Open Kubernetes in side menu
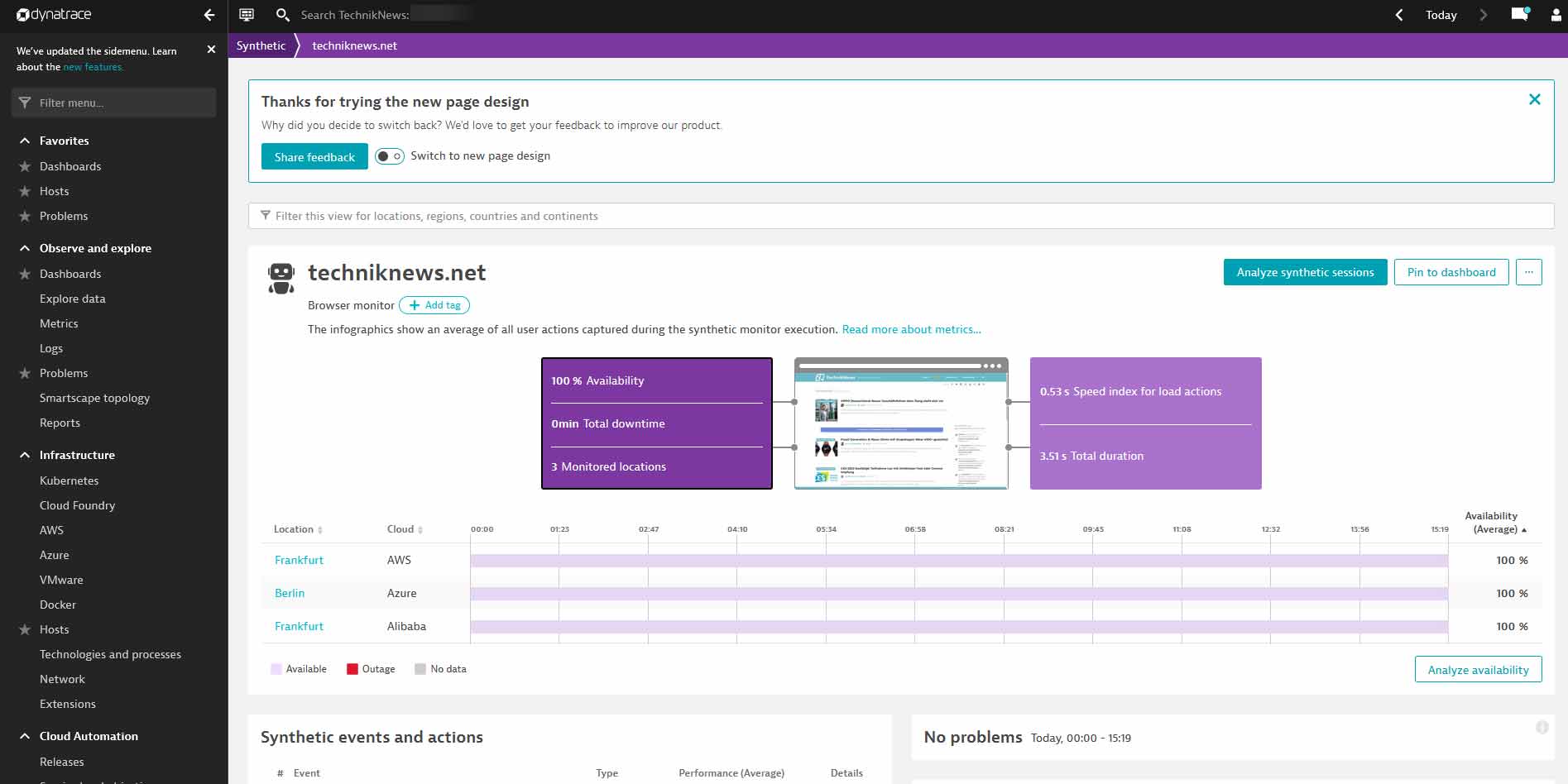 click(69, 480)
